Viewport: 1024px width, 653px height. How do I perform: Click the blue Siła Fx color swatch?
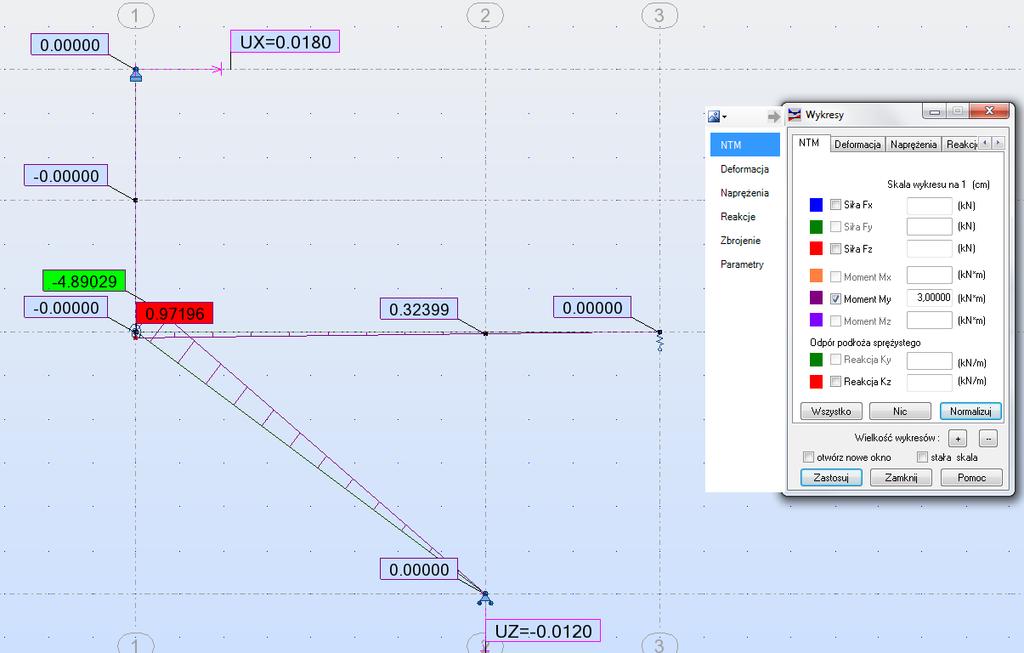(816, 205)
